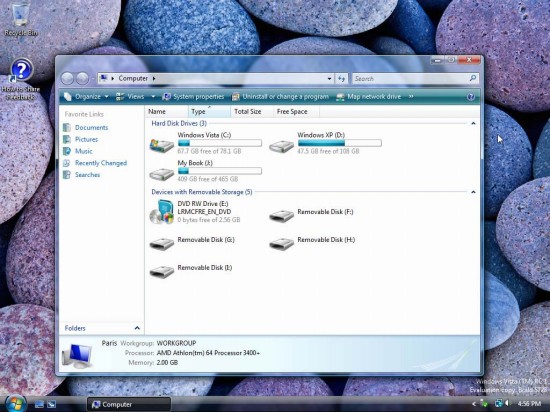Click the Refresh button beside address bar

click(341, 79)
